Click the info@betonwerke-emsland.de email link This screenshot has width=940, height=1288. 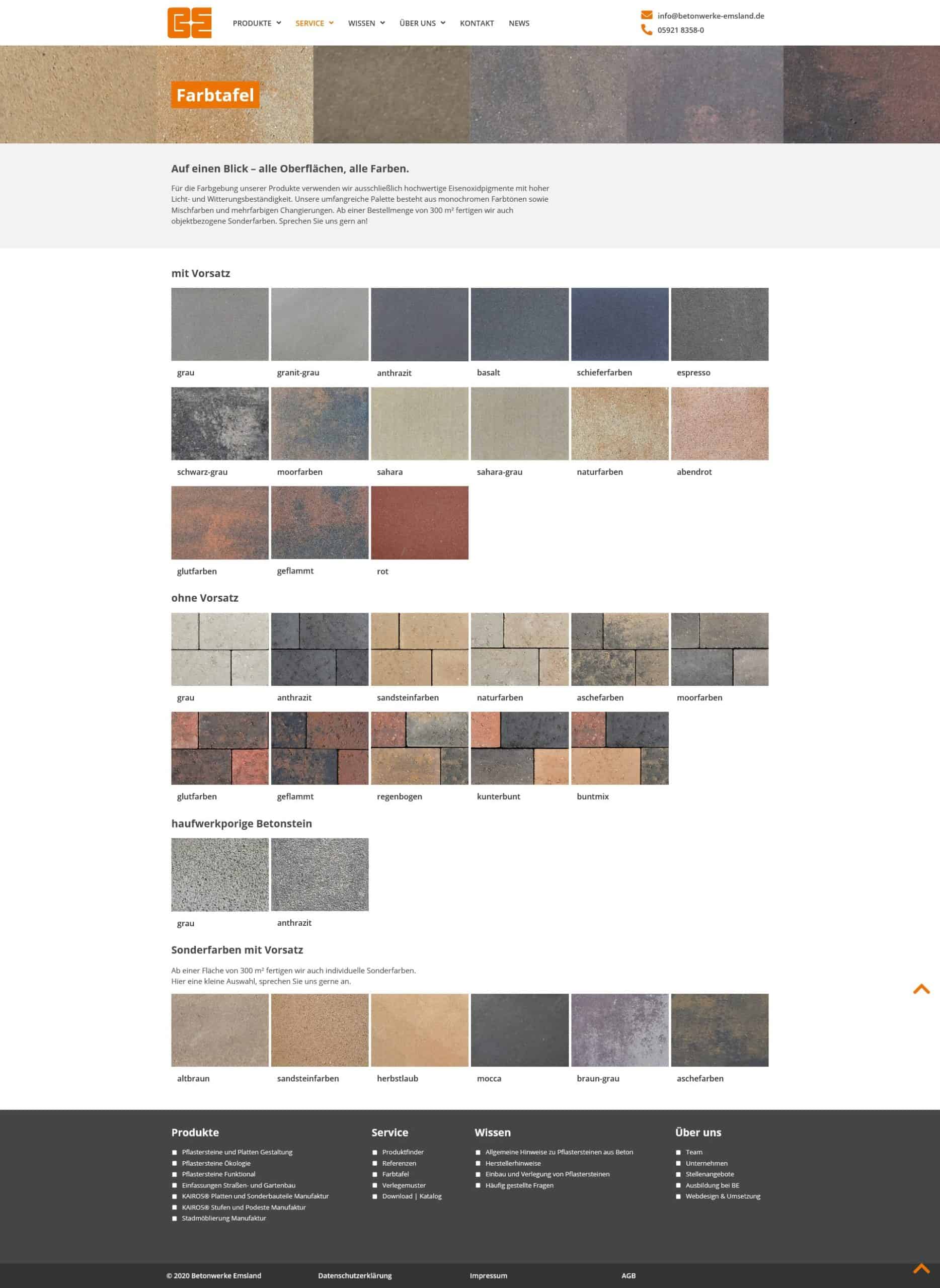[710, 16]
